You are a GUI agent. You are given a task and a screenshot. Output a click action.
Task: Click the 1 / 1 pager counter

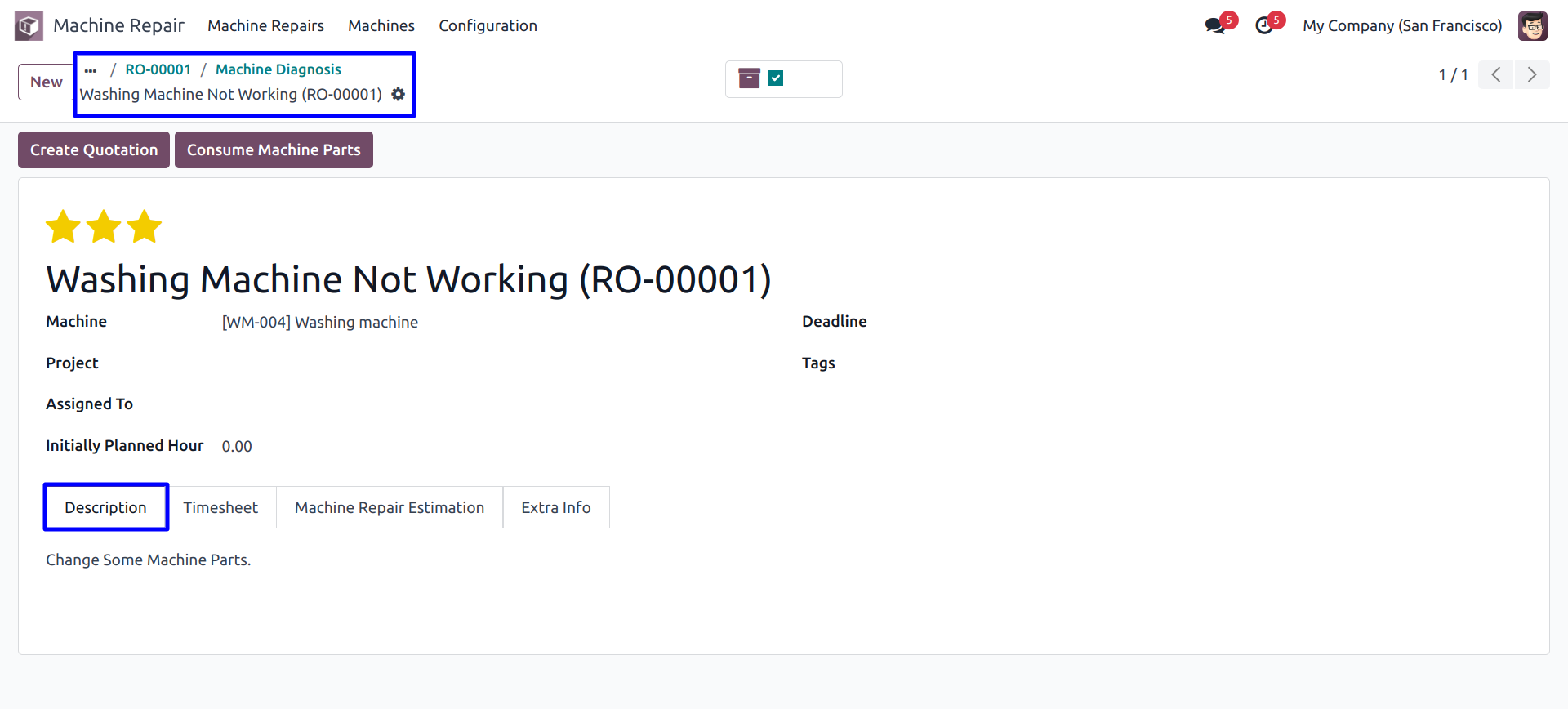tap(1453, 74)
